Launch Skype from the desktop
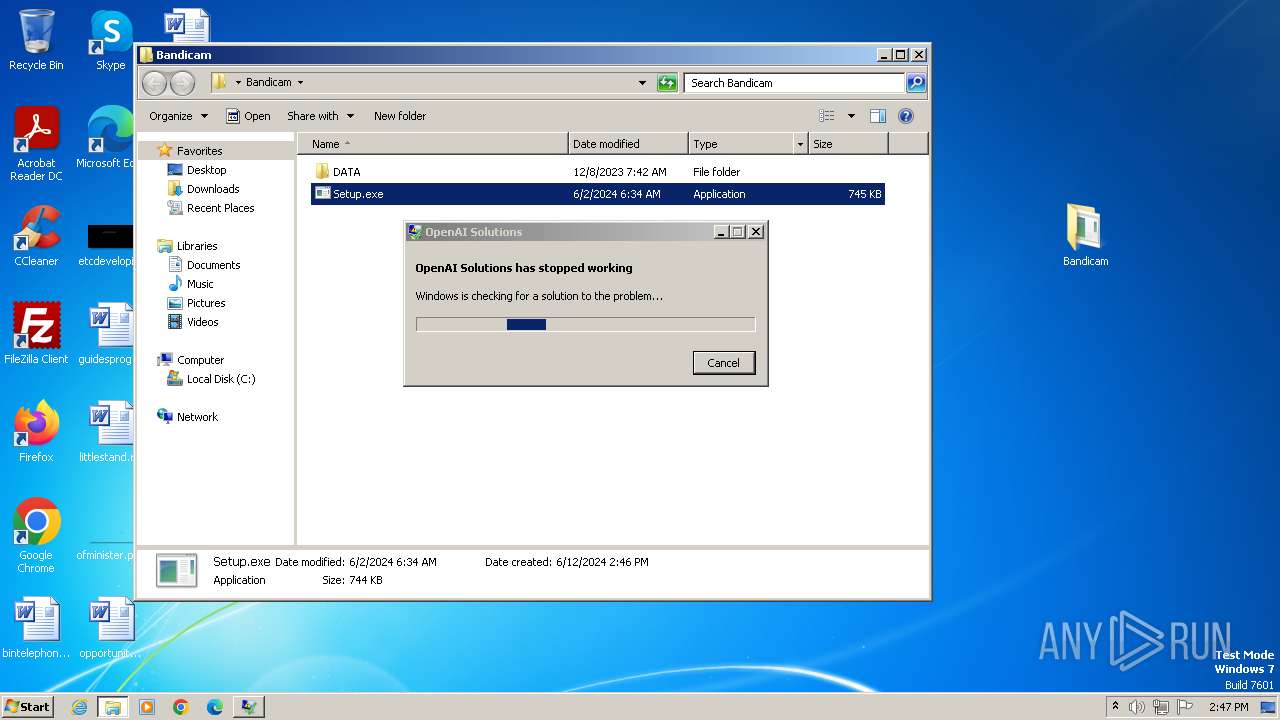 click(x=110, y=40)
